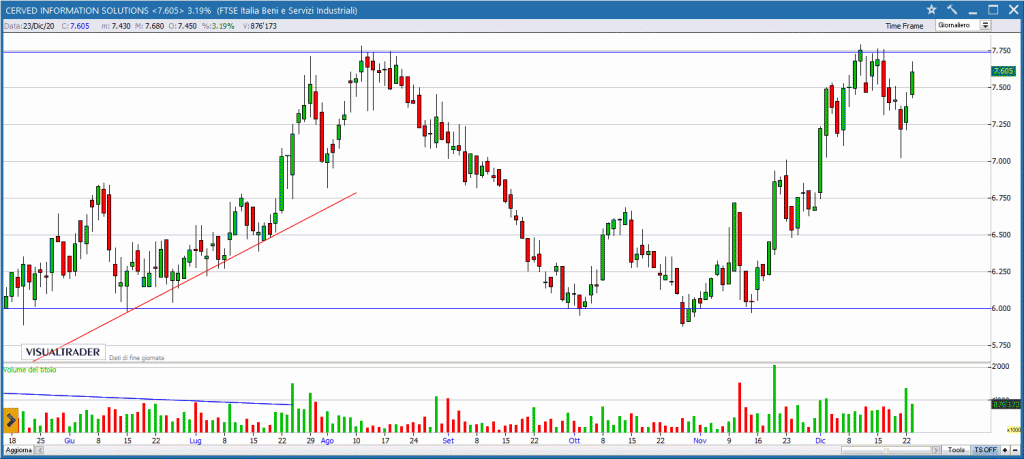The image size is (1024, 459).
Task: Click the 'Nov' month label on time axis
Action: click(700, 441)
